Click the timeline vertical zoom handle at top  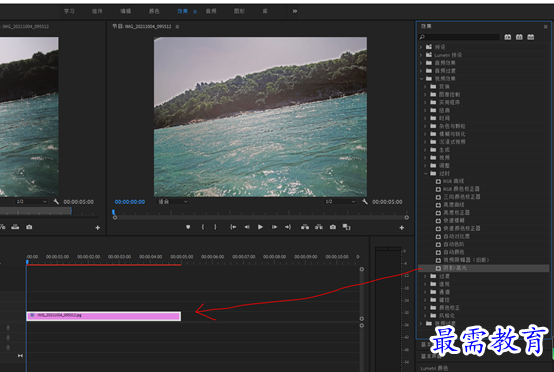click(x=361, y=269)
